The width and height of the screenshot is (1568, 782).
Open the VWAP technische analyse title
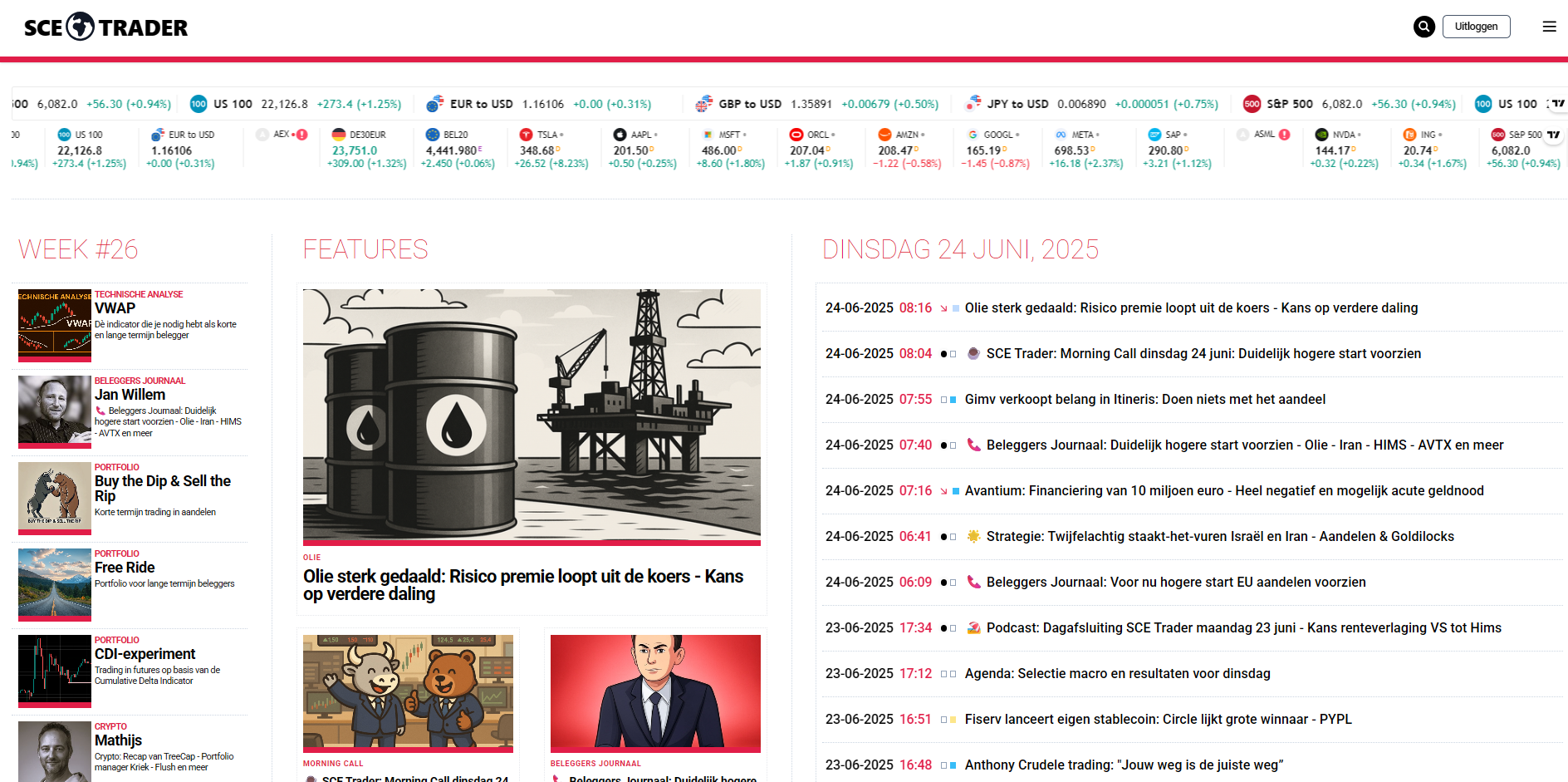115,308
